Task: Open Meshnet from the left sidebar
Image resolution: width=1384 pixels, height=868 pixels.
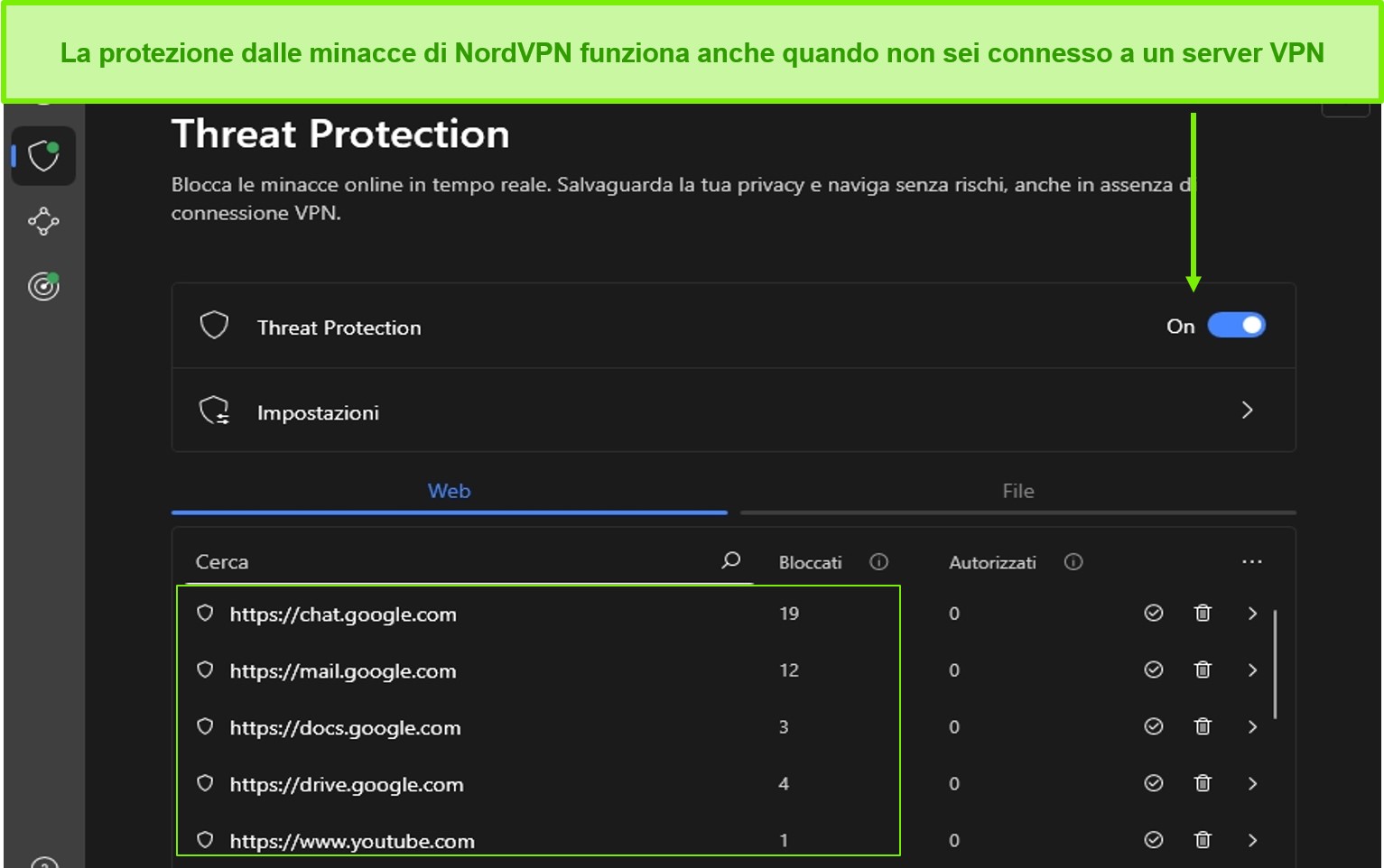Action: pyautogui.click(x=43, y=222)
